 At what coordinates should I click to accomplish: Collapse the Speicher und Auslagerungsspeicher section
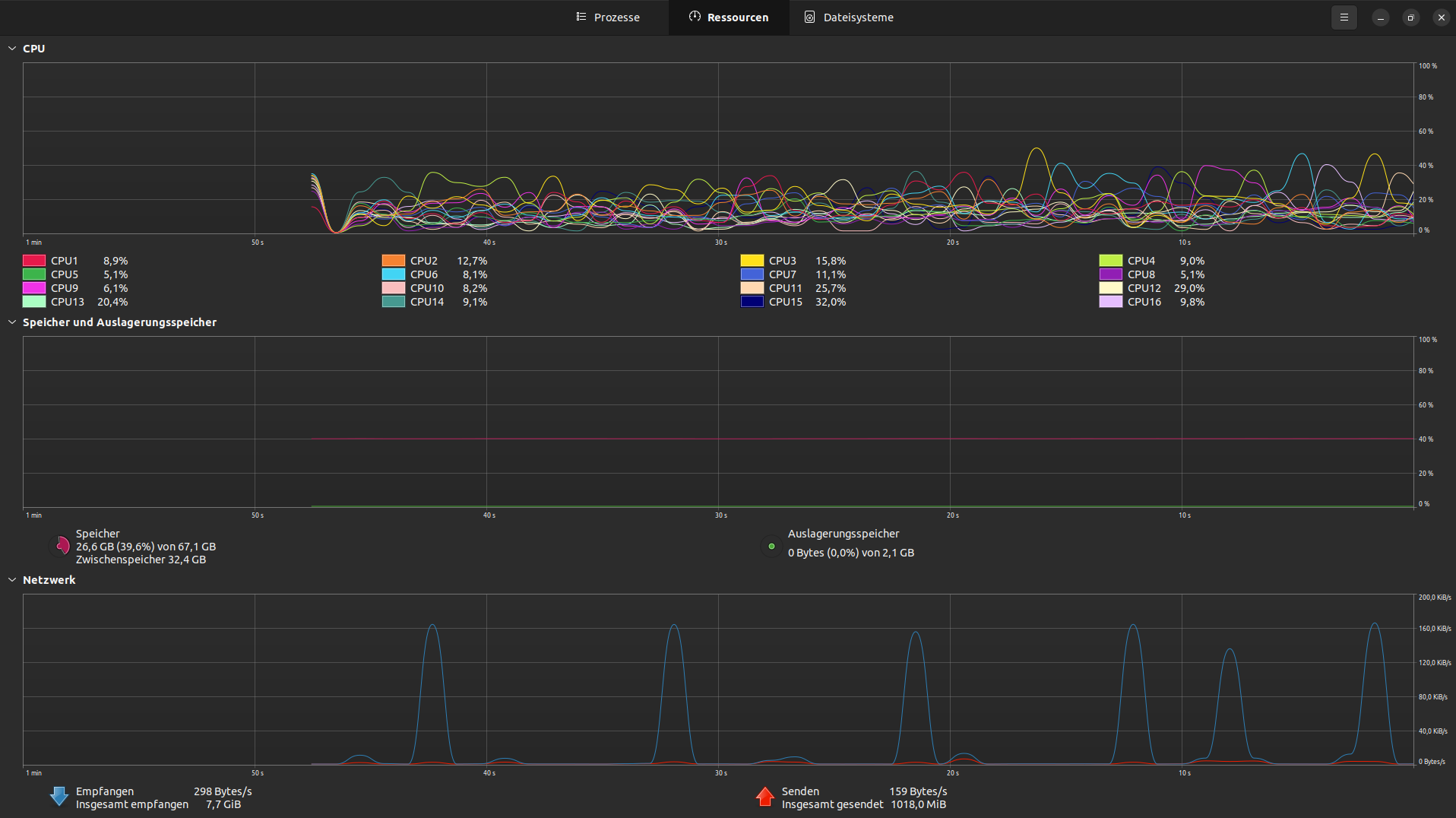pyautogui.click(x=12, y=322)
